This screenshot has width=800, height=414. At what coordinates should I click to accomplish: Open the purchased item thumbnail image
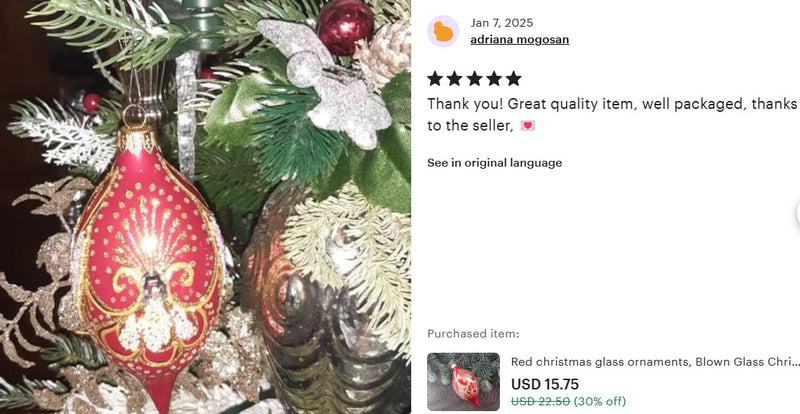click(x=463, y=382)
